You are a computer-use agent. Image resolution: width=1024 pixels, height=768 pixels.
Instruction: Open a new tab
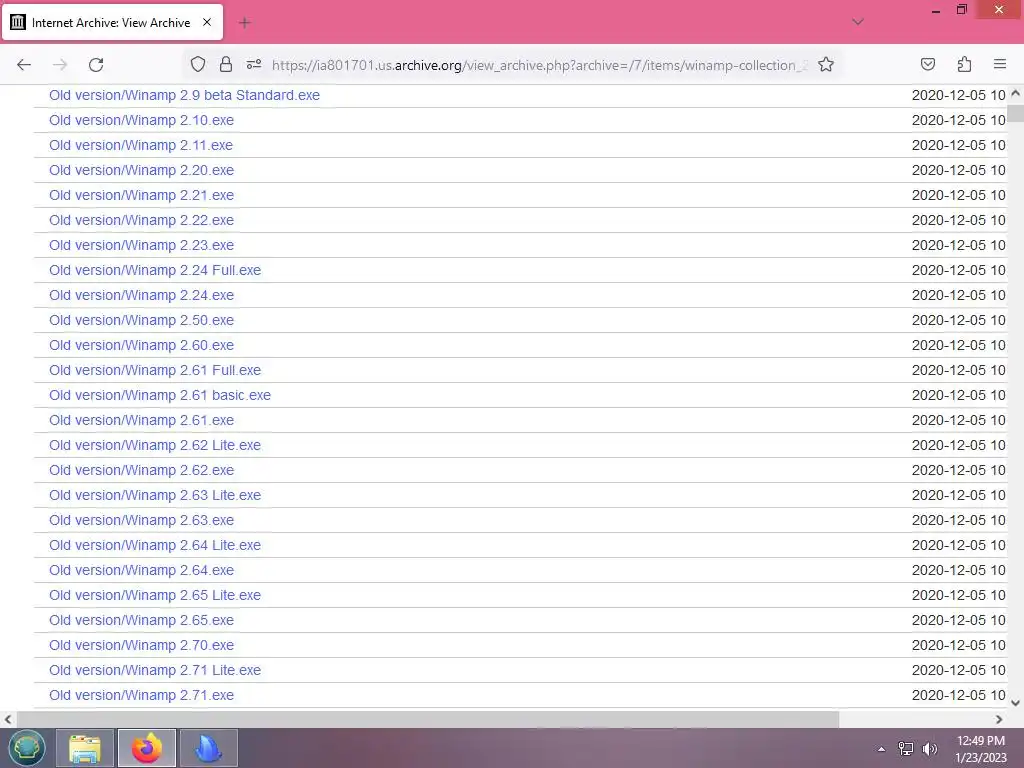pyautogui.click(x=245, y=23)
